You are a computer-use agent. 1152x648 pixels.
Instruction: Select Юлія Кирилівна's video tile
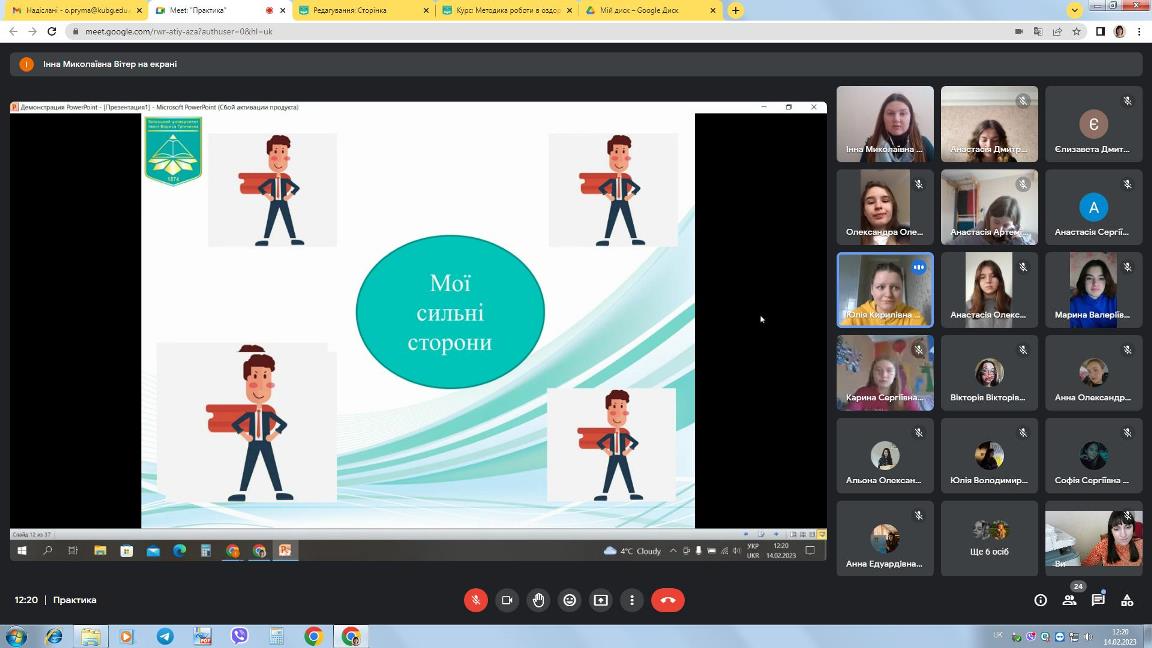(885, 289)
